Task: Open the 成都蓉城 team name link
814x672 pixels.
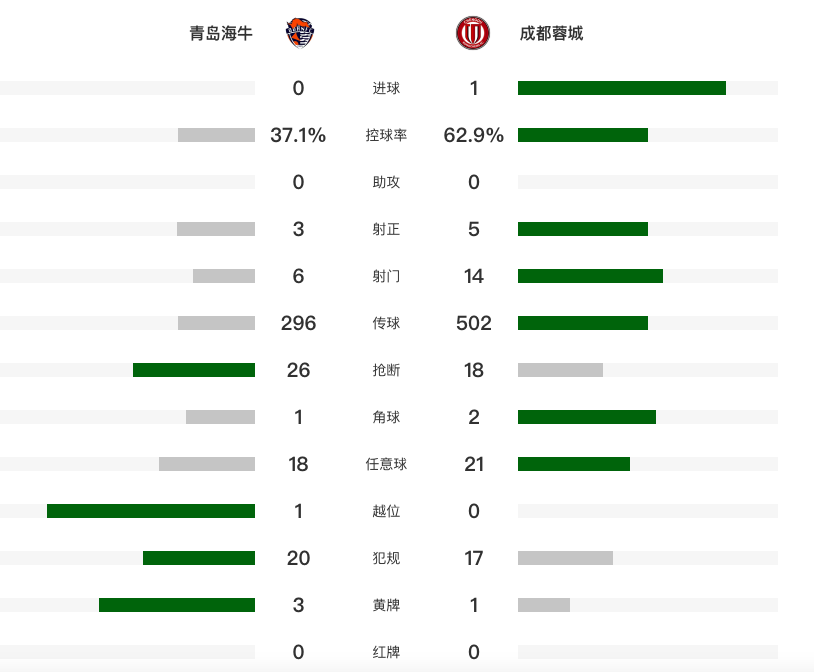Action: [551, 34]
